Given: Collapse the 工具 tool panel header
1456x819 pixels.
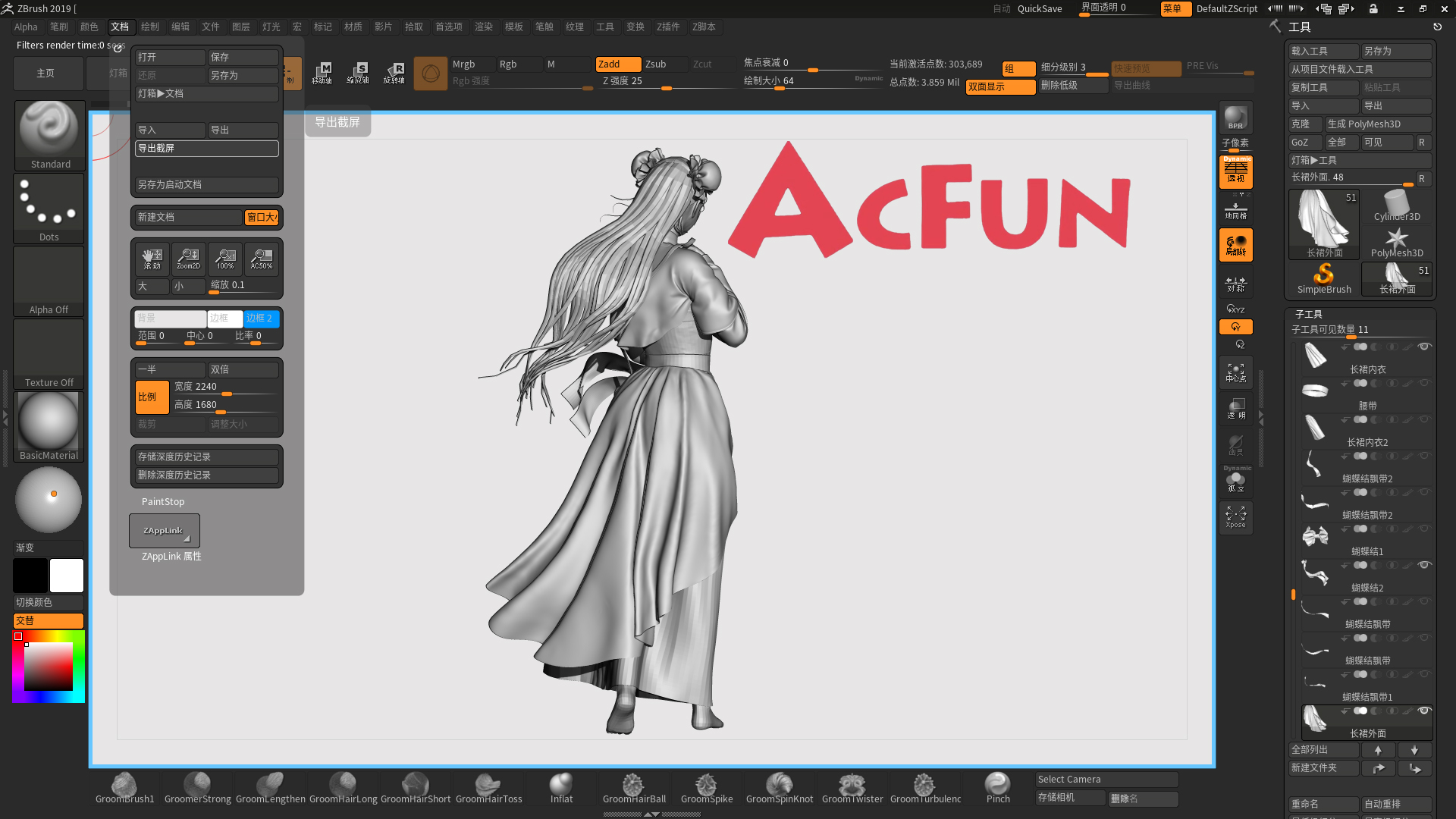Looking at the screenshot, I should (x=1300, y=27).
